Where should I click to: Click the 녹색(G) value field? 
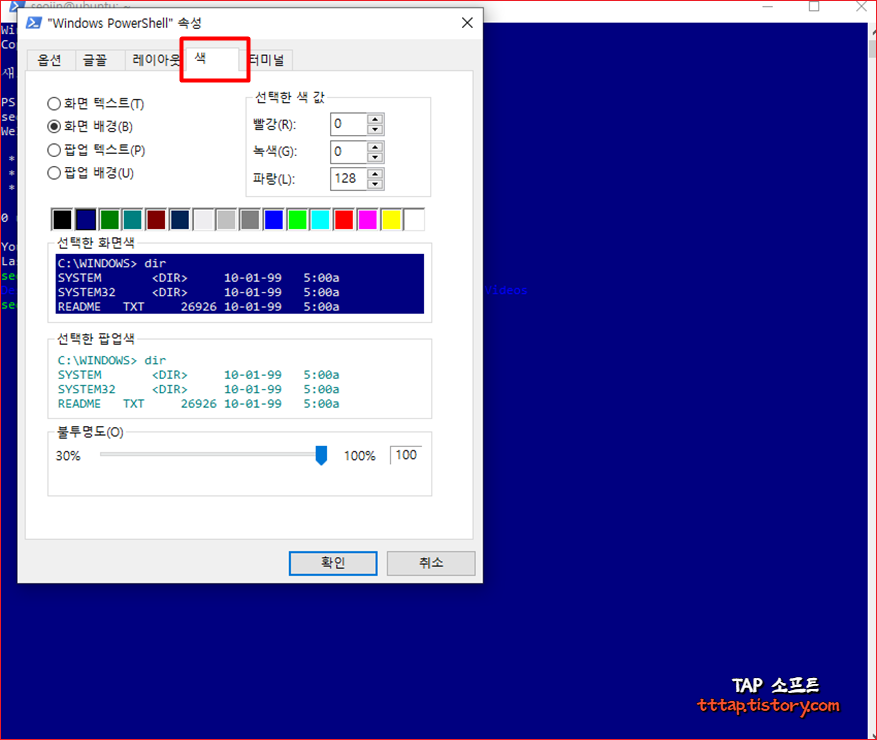(349, 152)
